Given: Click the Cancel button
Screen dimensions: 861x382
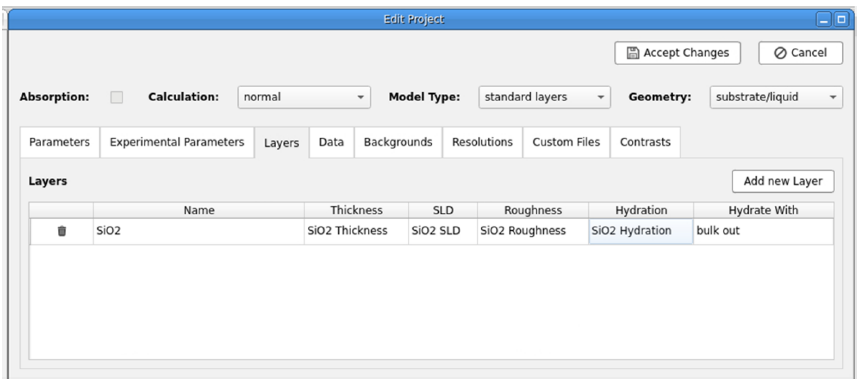Looking at the screenshot, I should tap(801, 53).
